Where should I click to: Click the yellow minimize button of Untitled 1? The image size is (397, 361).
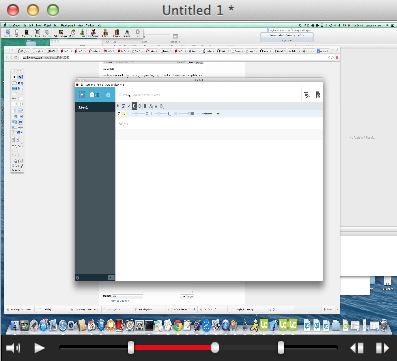pyautogui.click(x=33, y=10)
